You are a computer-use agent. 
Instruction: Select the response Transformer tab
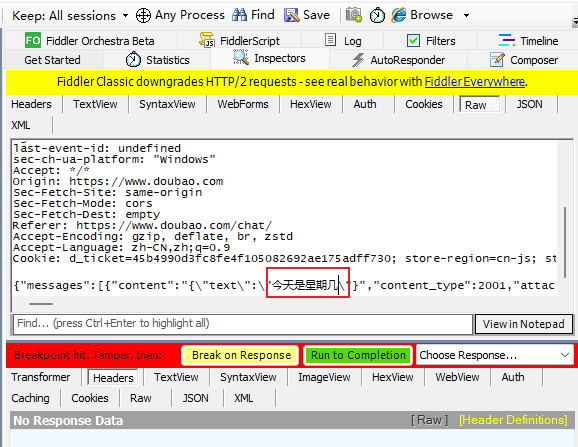coord(41,377)
